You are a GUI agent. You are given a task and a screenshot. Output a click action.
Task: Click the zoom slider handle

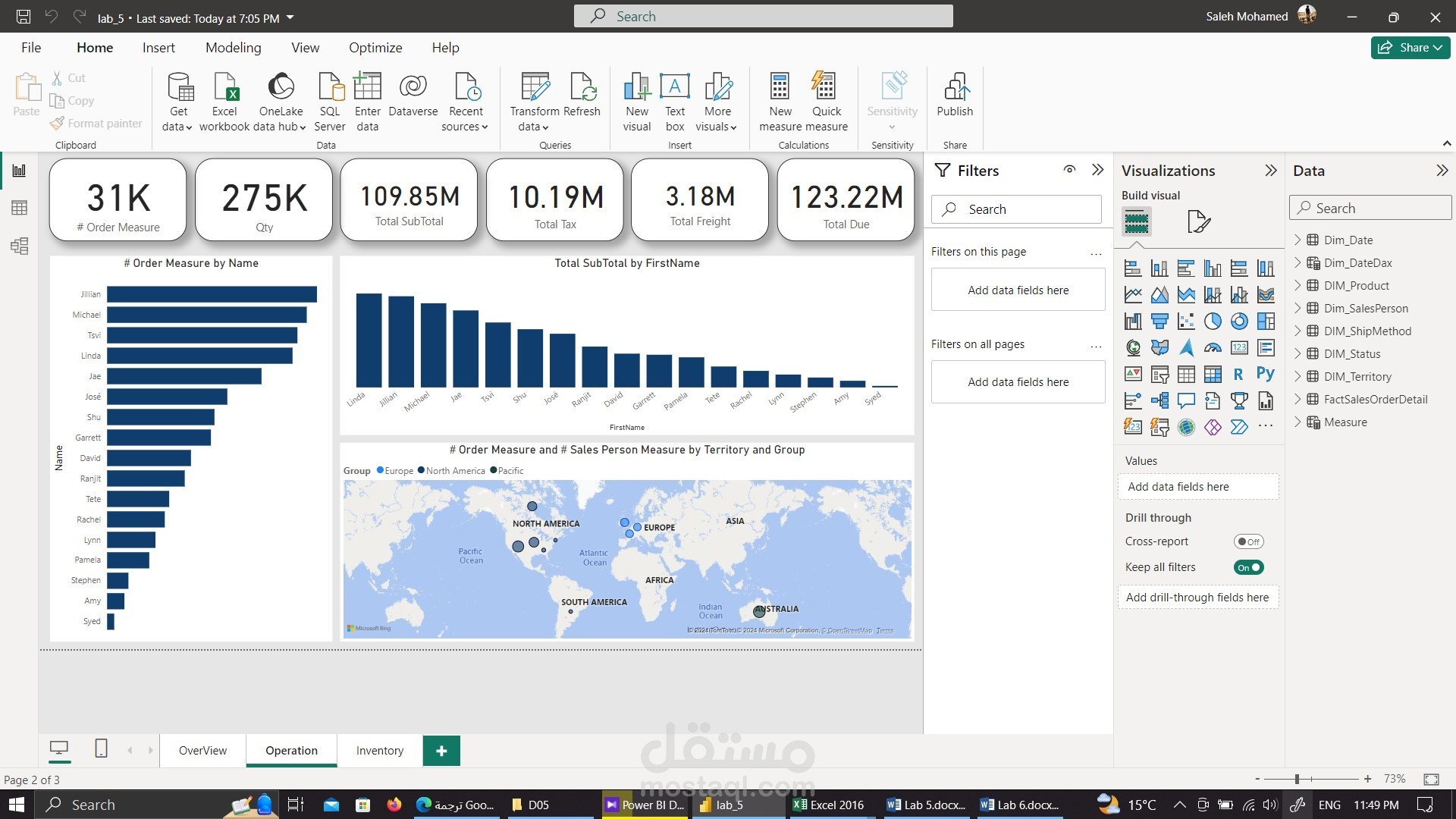(1298, 779)
